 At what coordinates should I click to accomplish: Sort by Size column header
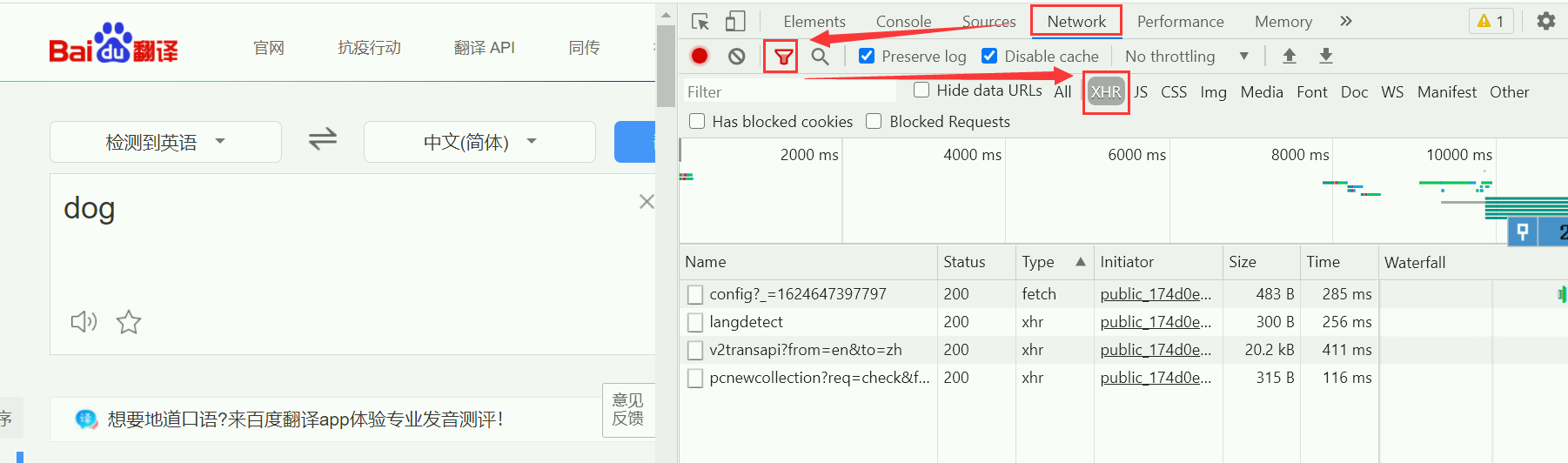point(1261,262)
